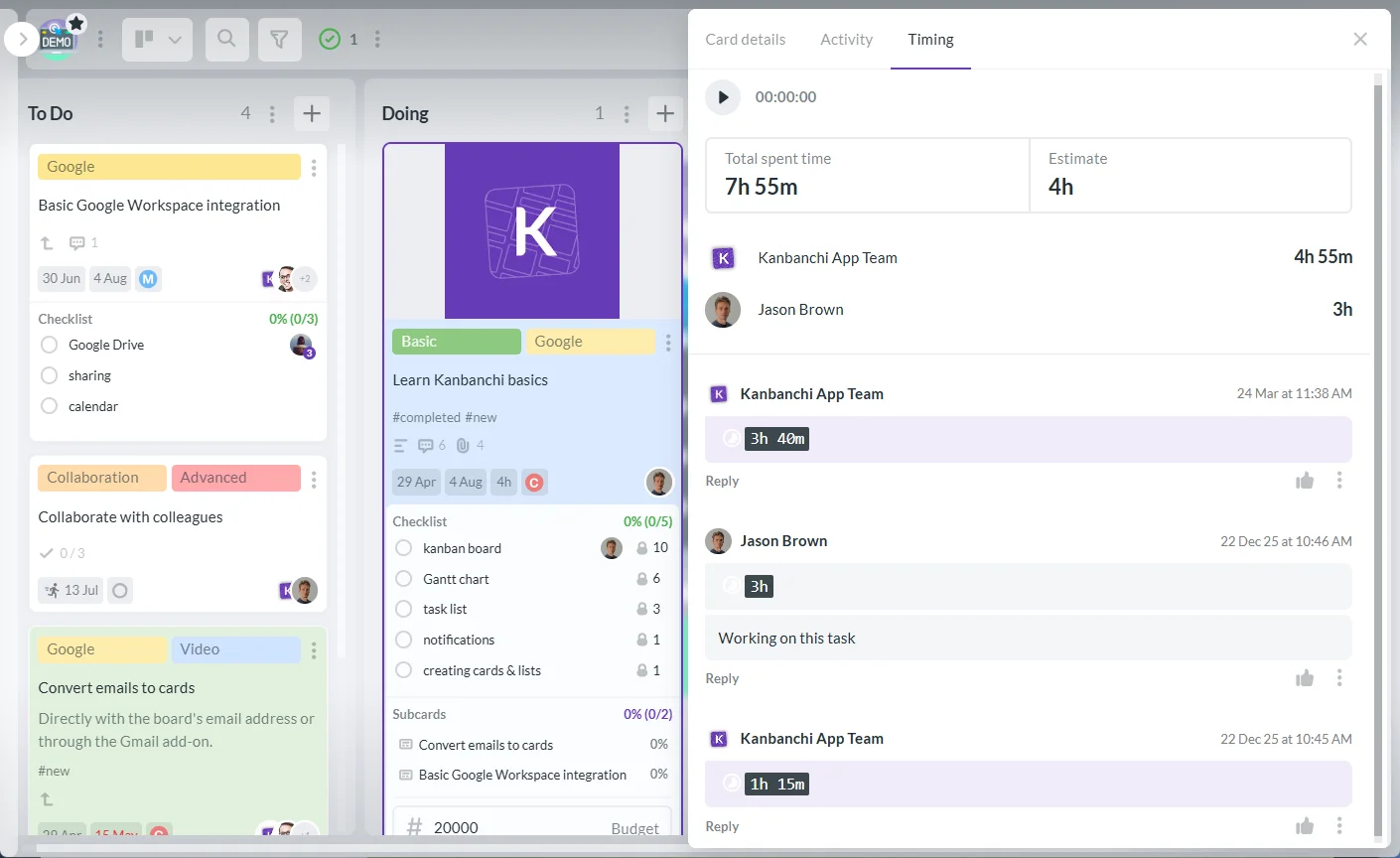Open options for the 1h 15m entry
Image resolution: width=1400 pixels, height=858 pixels.
point(1339,826)
